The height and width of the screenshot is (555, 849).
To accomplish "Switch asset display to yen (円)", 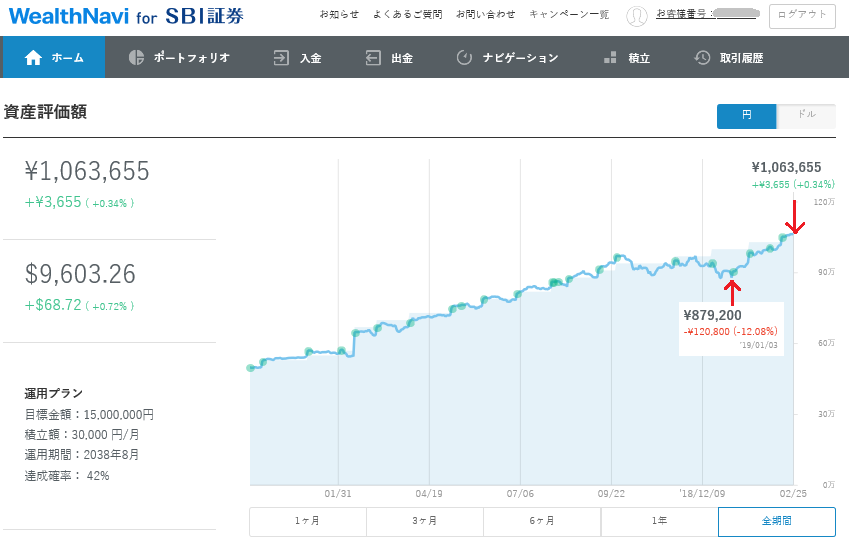I will [x=746, y=116].
